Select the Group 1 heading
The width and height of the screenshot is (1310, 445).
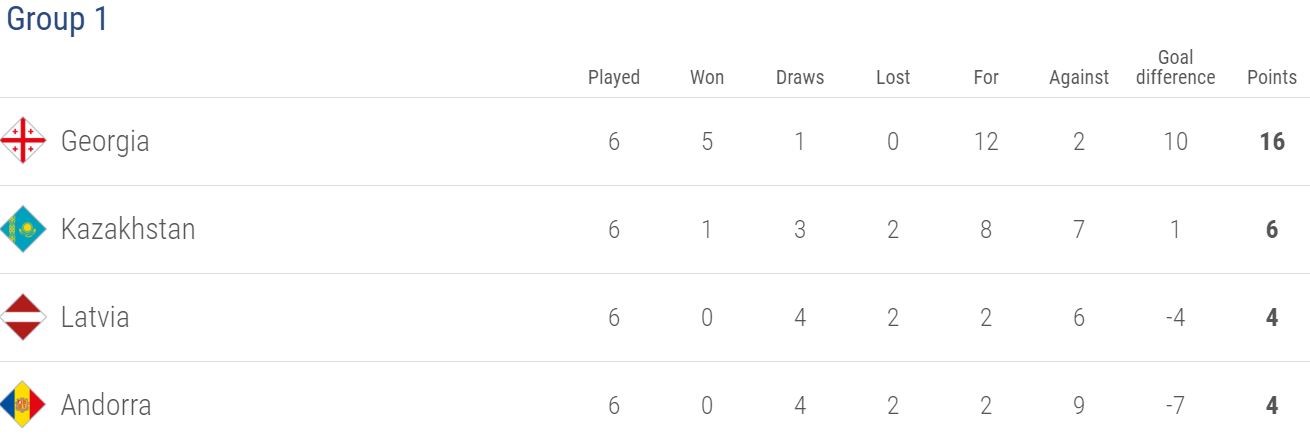click(x=57, y=20)
